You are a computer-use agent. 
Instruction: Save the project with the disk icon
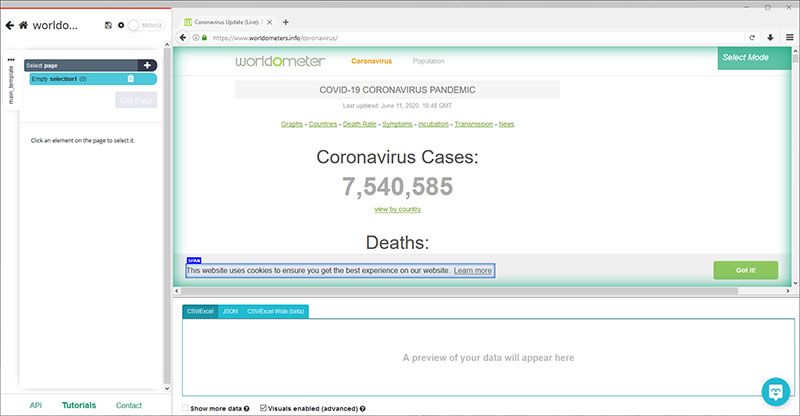(x=108, y=25)
